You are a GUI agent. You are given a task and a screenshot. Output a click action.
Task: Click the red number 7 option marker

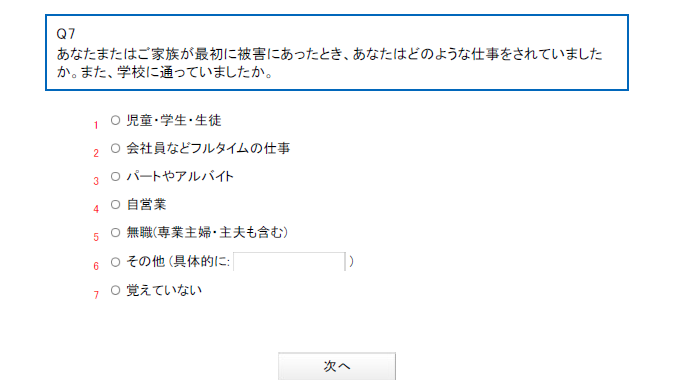[x=96, y=295]
